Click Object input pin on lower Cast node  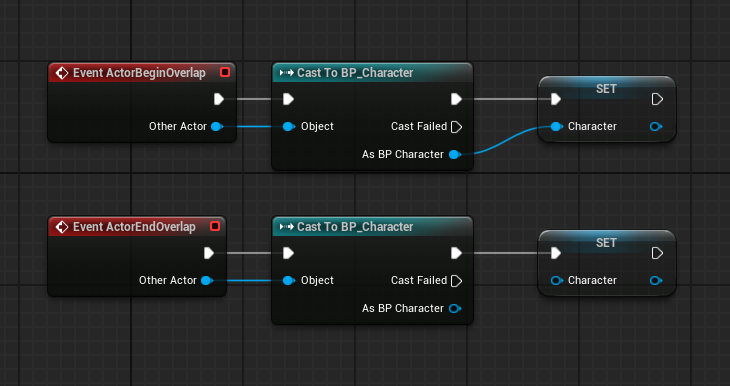tap(289, 280)
